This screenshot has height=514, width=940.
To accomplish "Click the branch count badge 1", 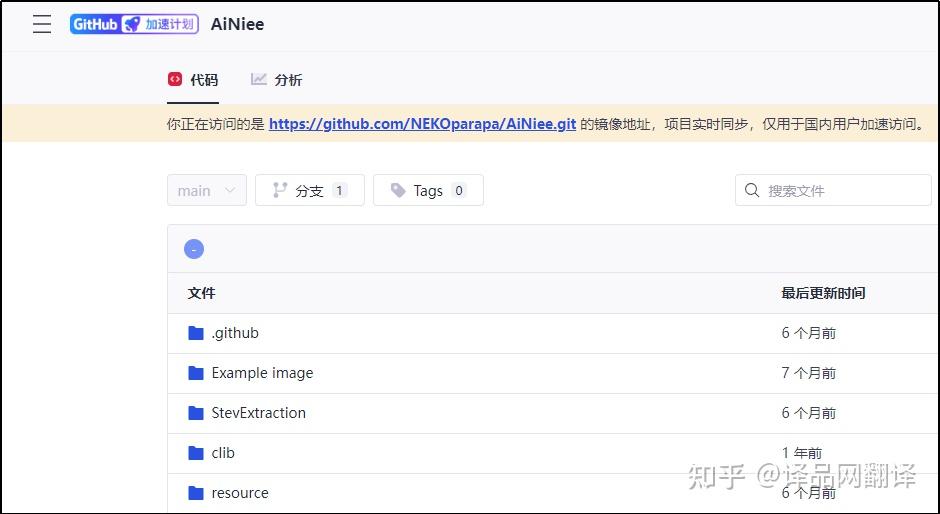I will point(339,190).
